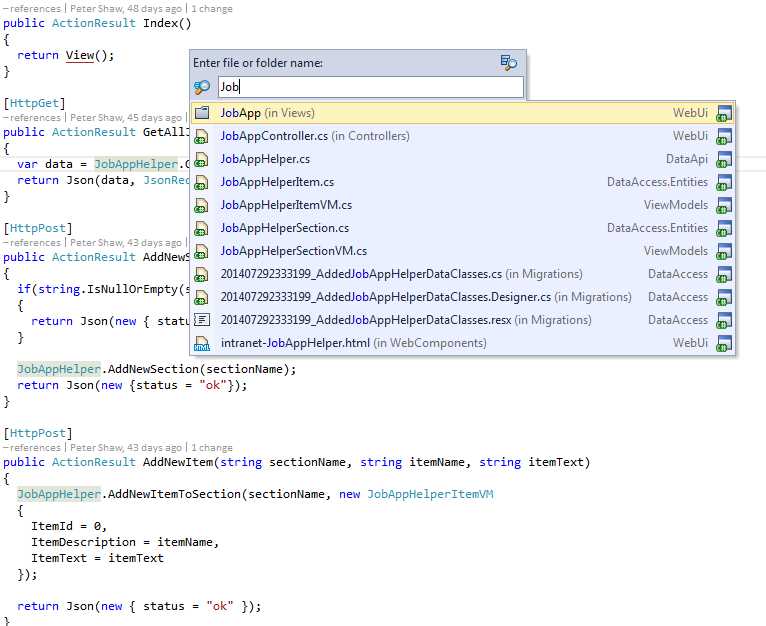Click the 'ItemDescription = itemName,' line

point(125,542)
